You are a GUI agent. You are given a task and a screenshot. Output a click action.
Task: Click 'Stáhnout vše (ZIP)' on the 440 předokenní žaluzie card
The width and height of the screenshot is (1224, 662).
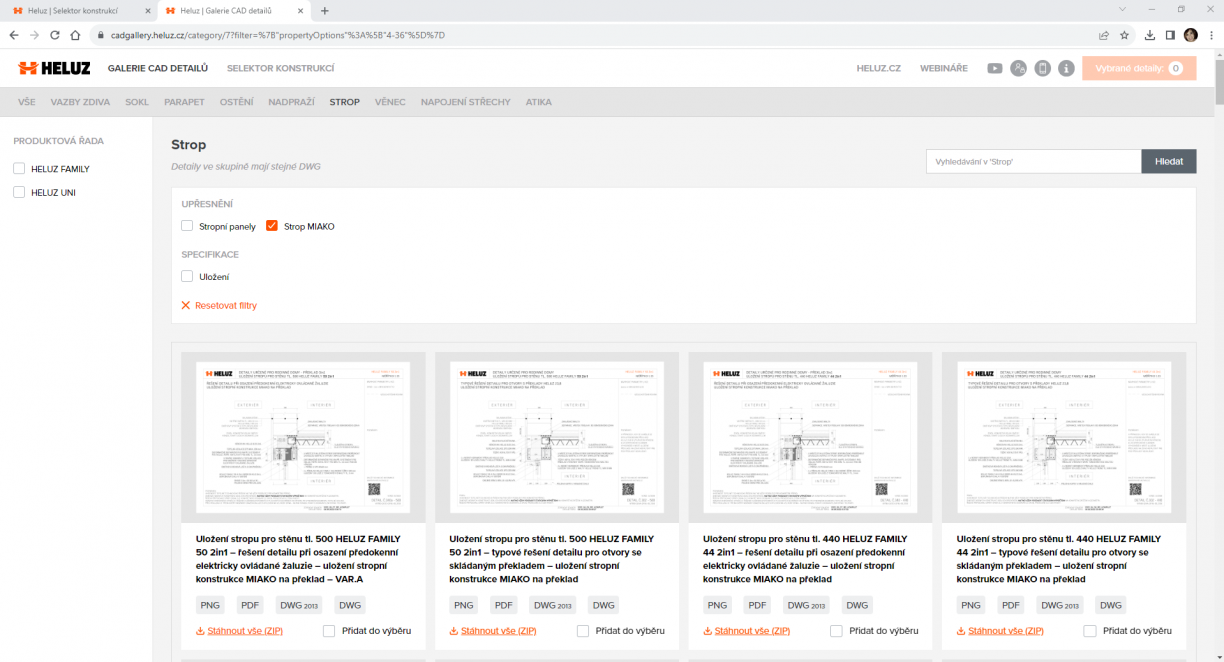click(x=747, y=631)
